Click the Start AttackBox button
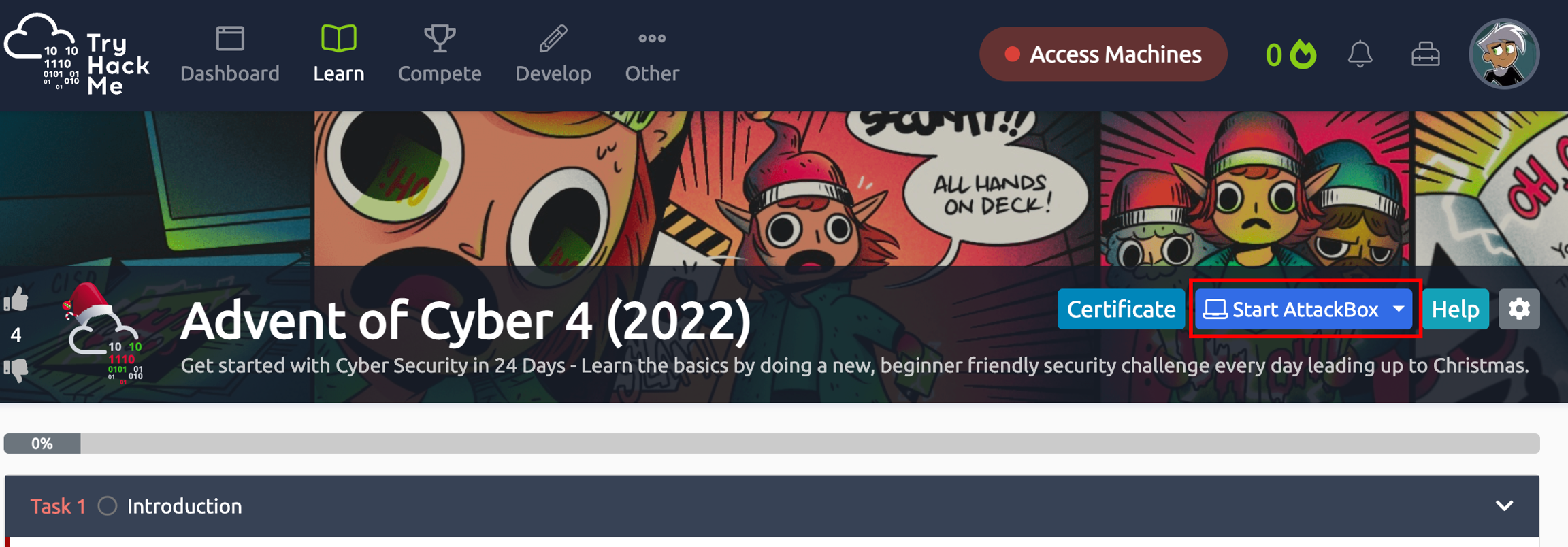Image resolution: width=1568 pixels, height=547 pixels. coord(1292,309)
